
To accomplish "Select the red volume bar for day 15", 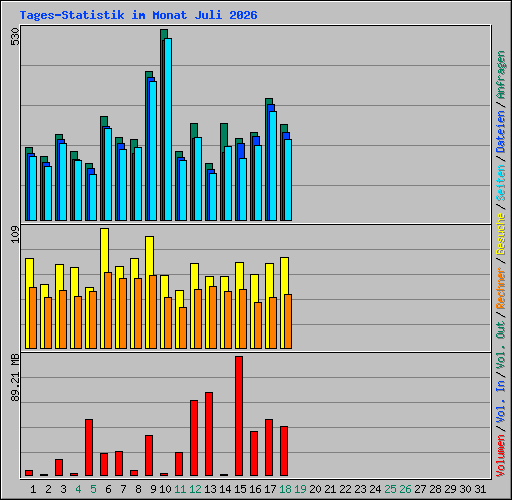I will (x=239, y=416).
